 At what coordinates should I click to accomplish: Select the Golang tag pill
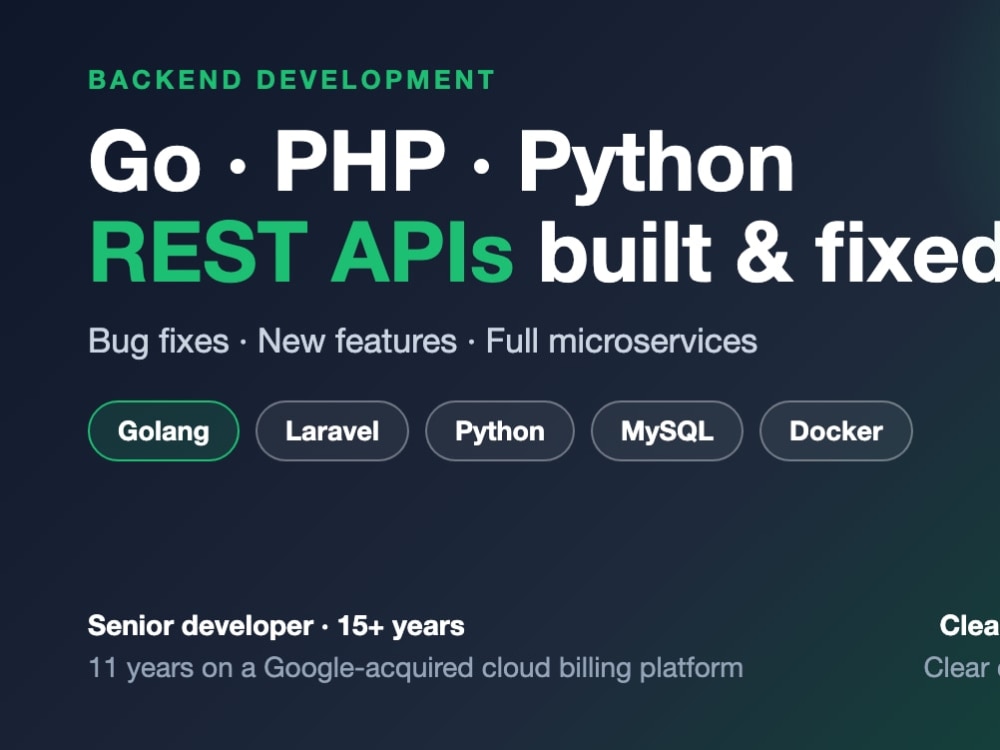(163, 431)
